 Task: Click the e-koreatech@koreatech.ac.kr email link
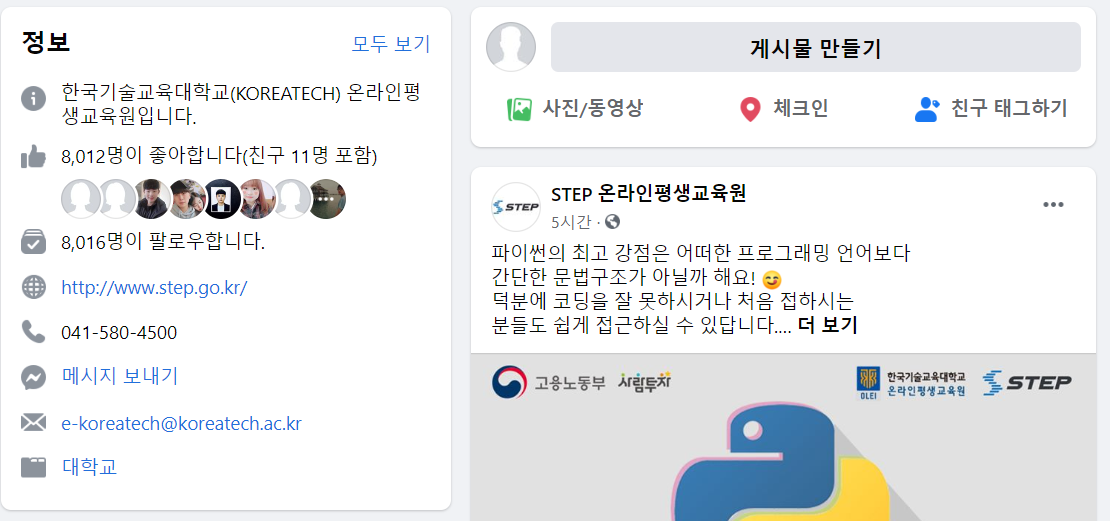tap(182, 423)
